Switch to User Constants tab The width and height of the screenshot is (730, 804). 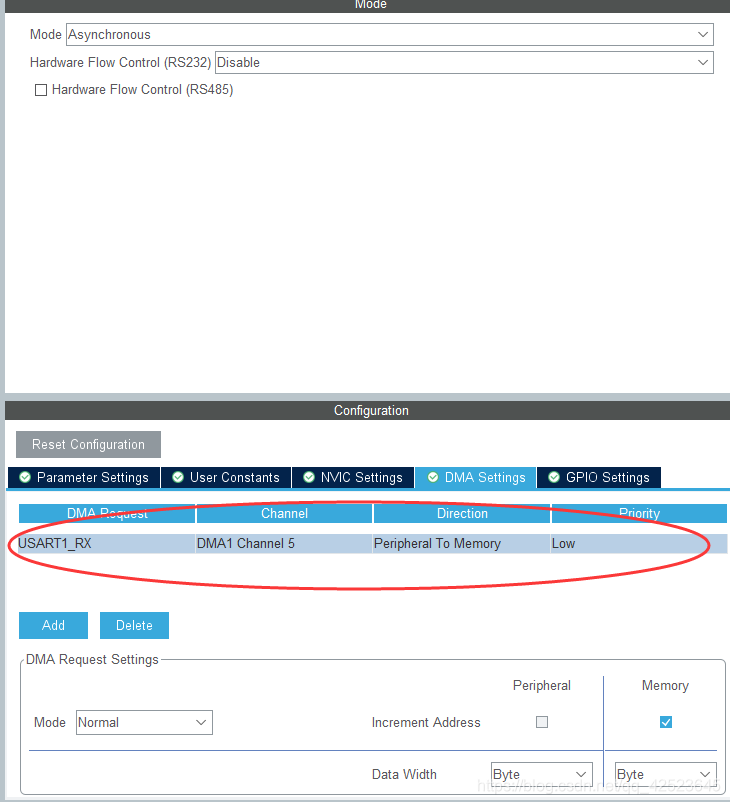tap(226, 477)
